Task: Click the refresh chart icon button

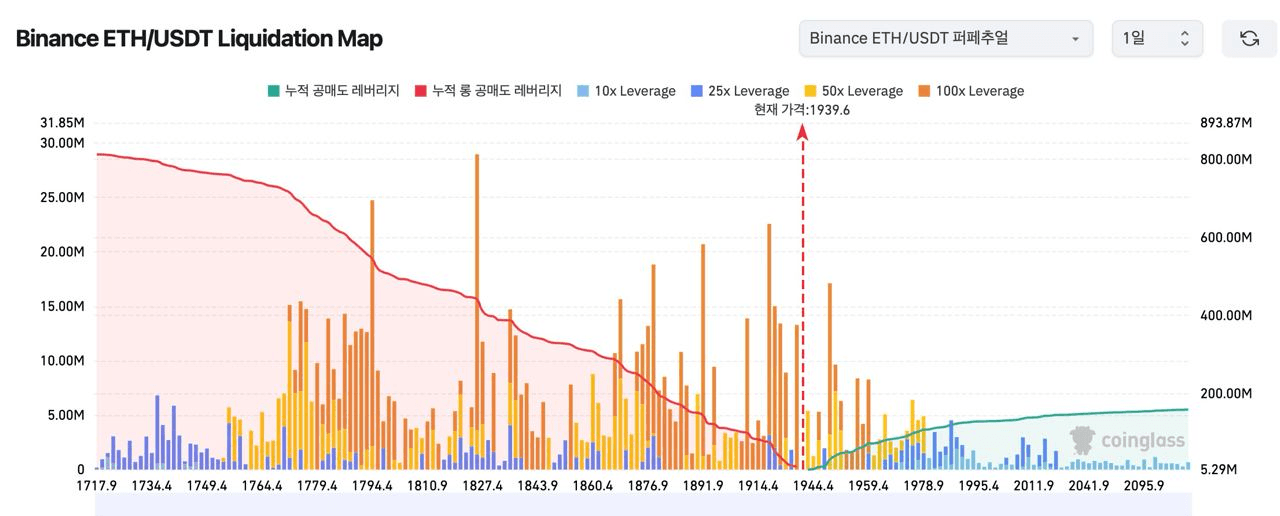Action: (x=1249, y=38)
